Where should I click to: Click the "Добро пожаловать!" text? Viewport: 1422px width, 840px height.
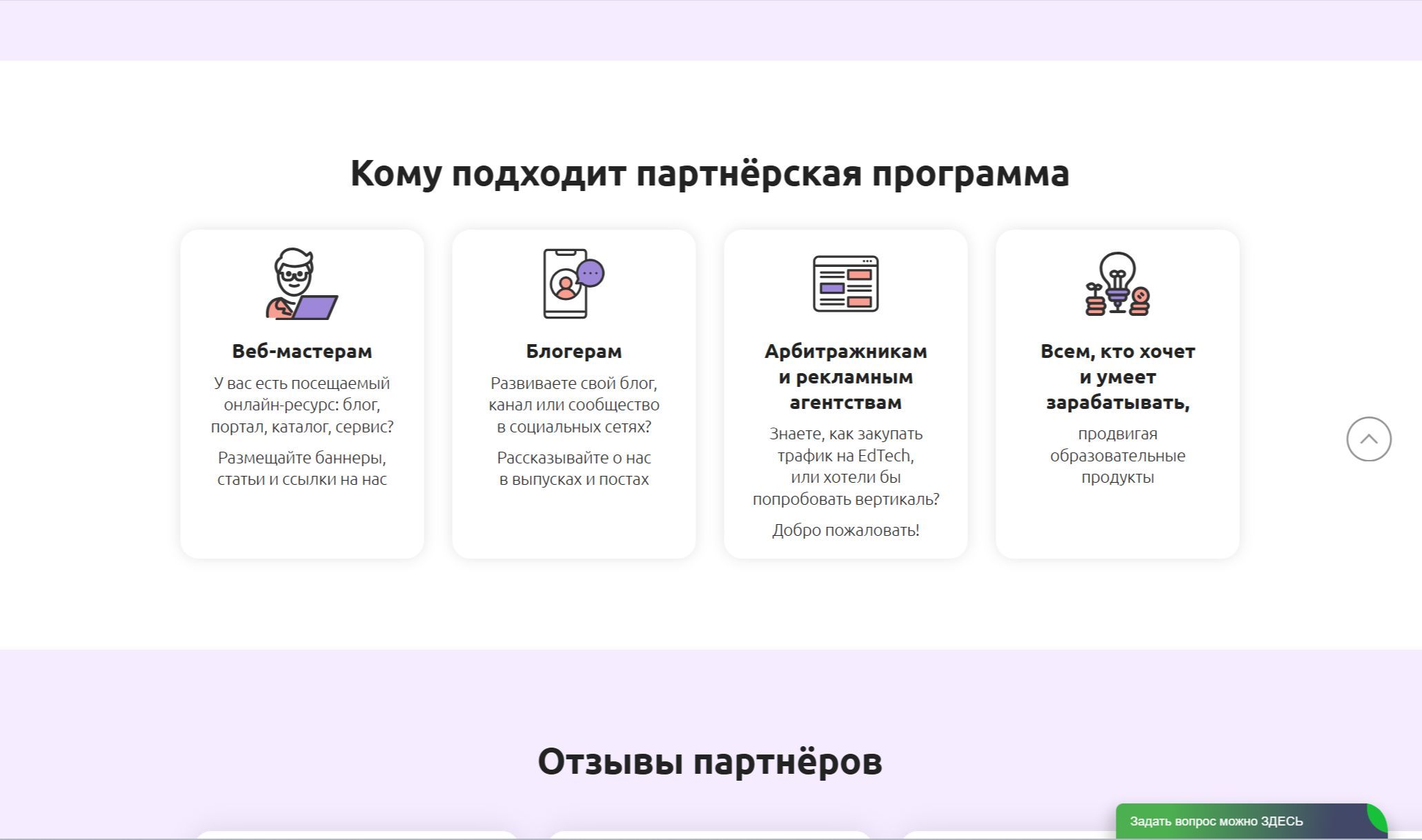click(x=845, y=530)
